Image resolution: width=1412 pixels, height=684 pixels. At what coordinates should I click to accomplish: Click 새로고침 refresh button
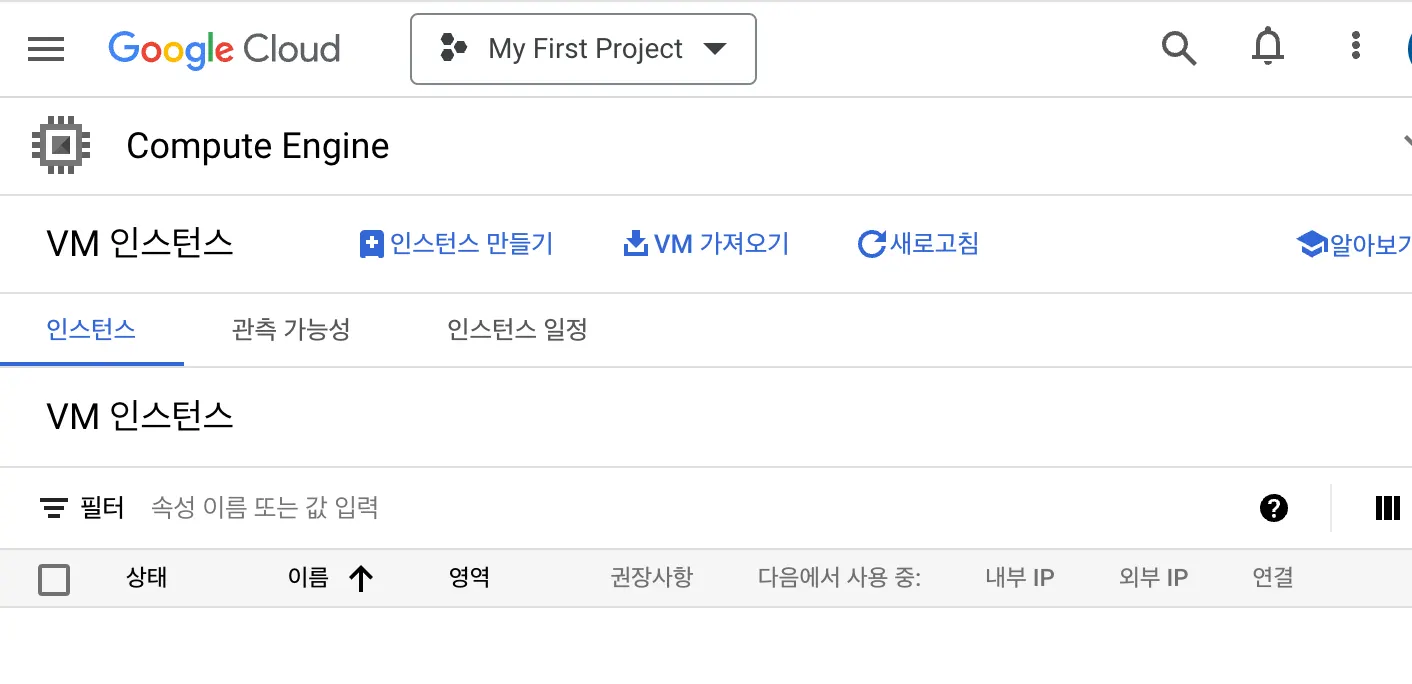coord(918,243)
